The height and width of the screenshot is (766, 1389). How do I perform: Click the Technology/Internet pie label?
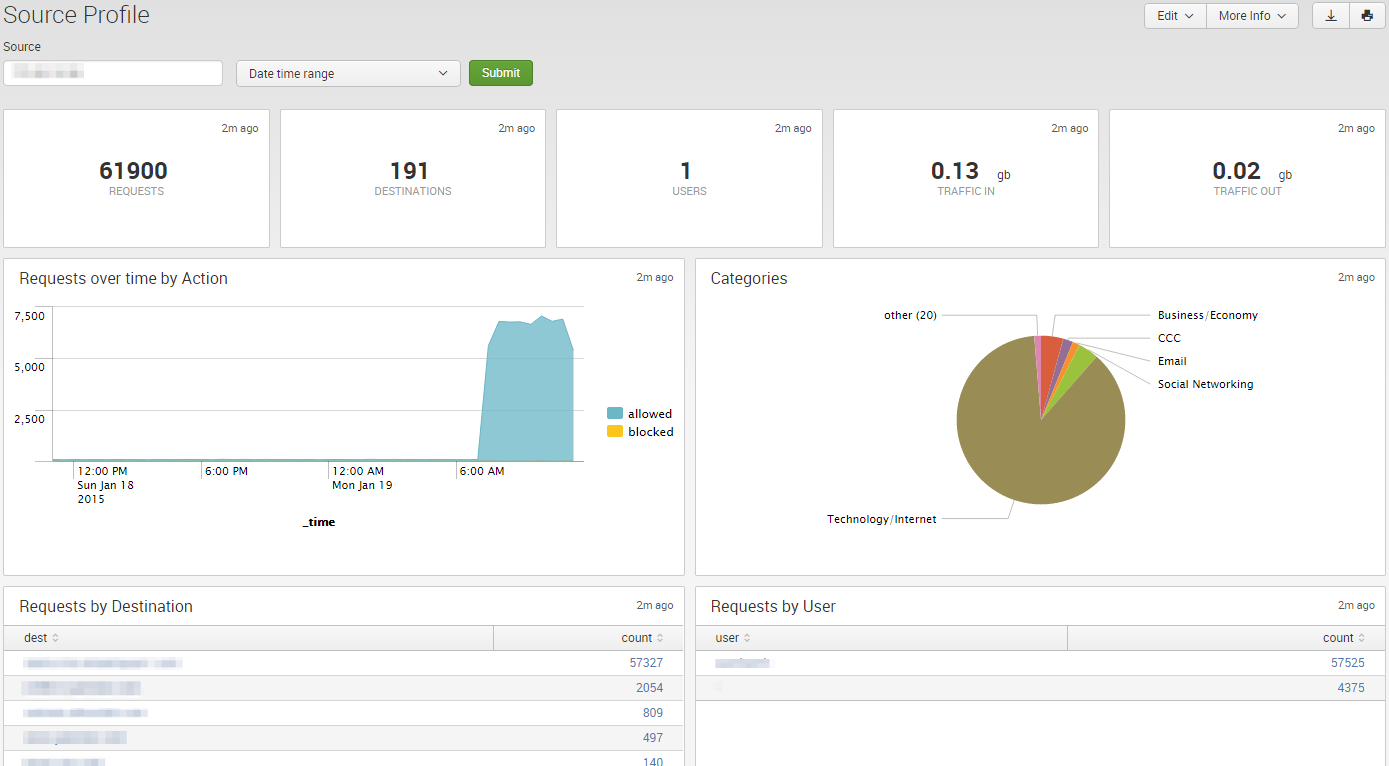[881, 519]
